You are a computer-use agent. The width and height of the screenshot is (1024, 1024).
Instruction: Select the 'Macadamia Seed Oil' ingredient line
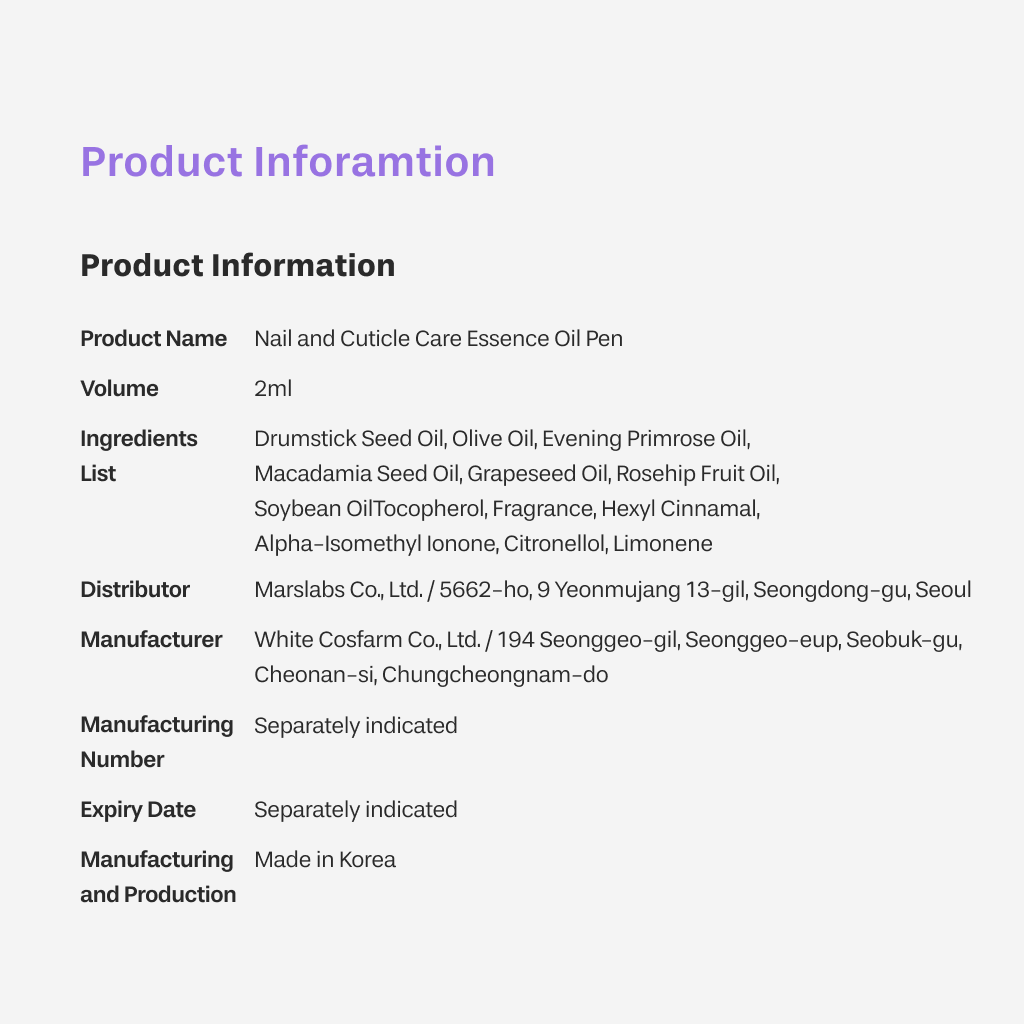click(516, 474)
